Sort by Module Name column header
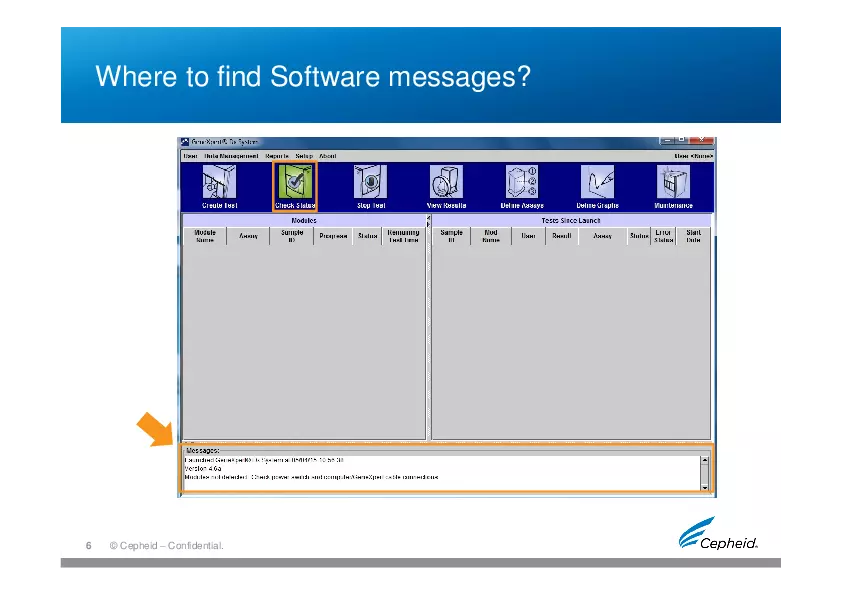 (204, 236)
